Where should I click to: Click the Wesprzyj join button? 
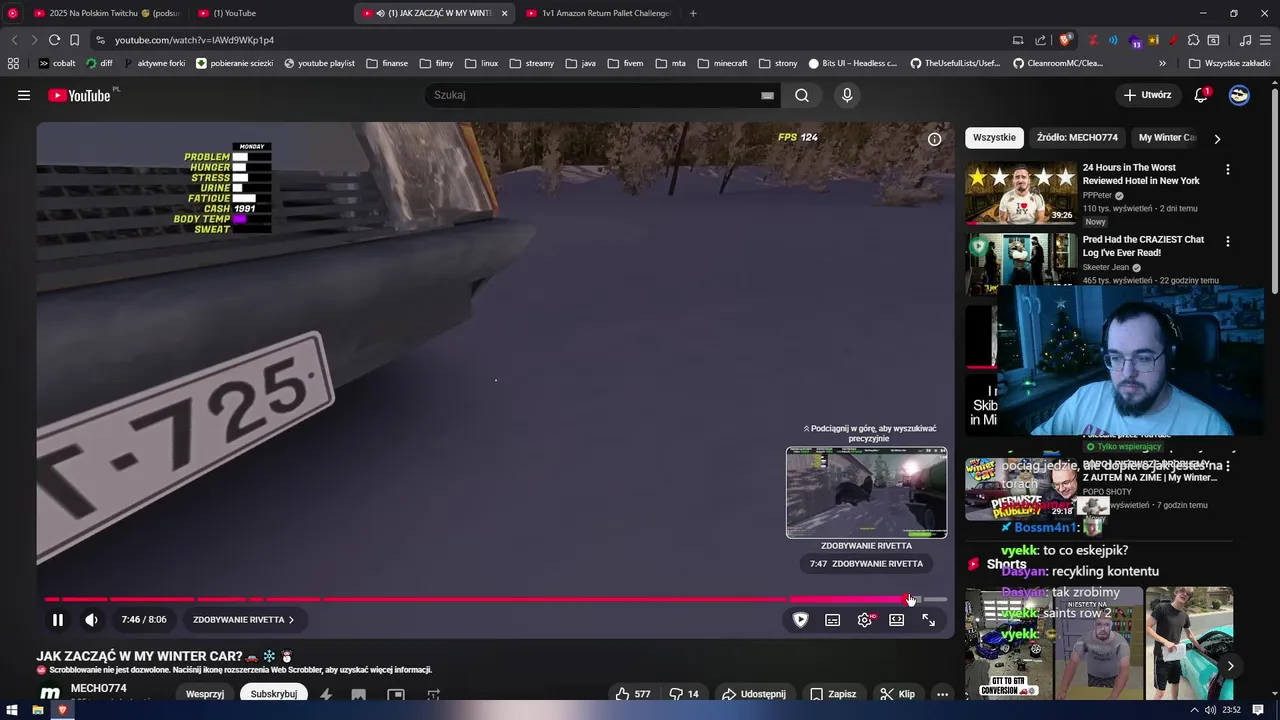tap(205, 694)
